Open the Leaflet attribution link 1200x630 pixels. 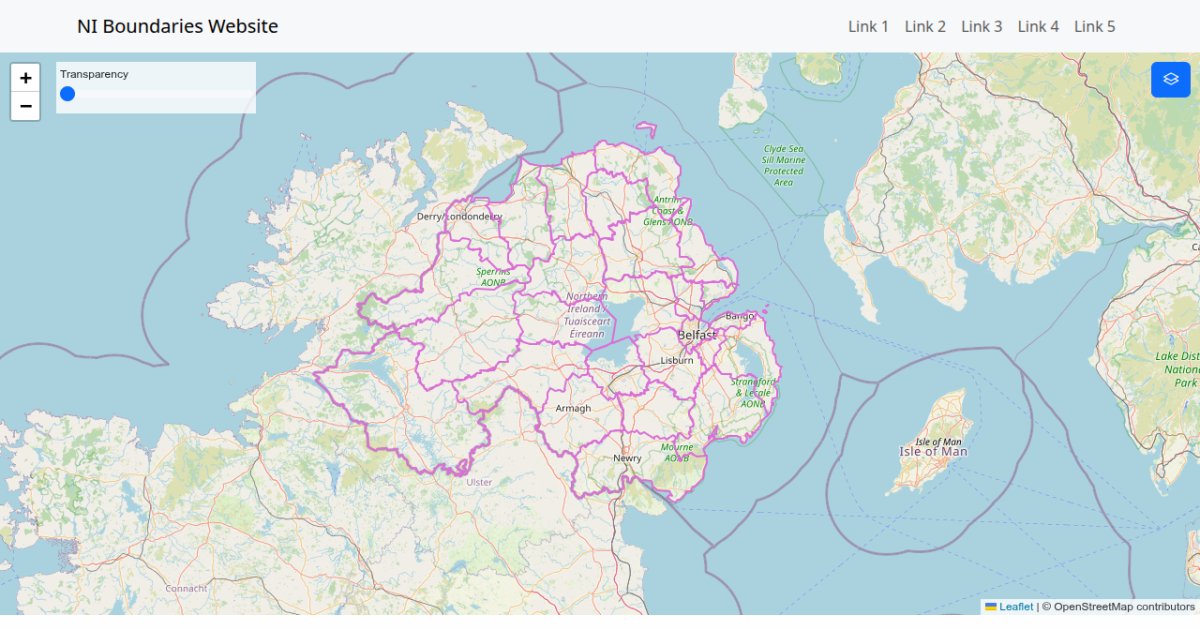[x=1016, y=607]
